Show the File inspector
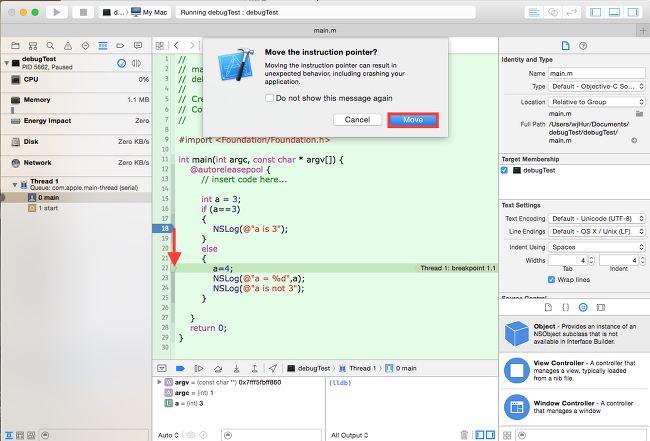The height and width of the screenshot is (441, 650). tap(565, 46)
